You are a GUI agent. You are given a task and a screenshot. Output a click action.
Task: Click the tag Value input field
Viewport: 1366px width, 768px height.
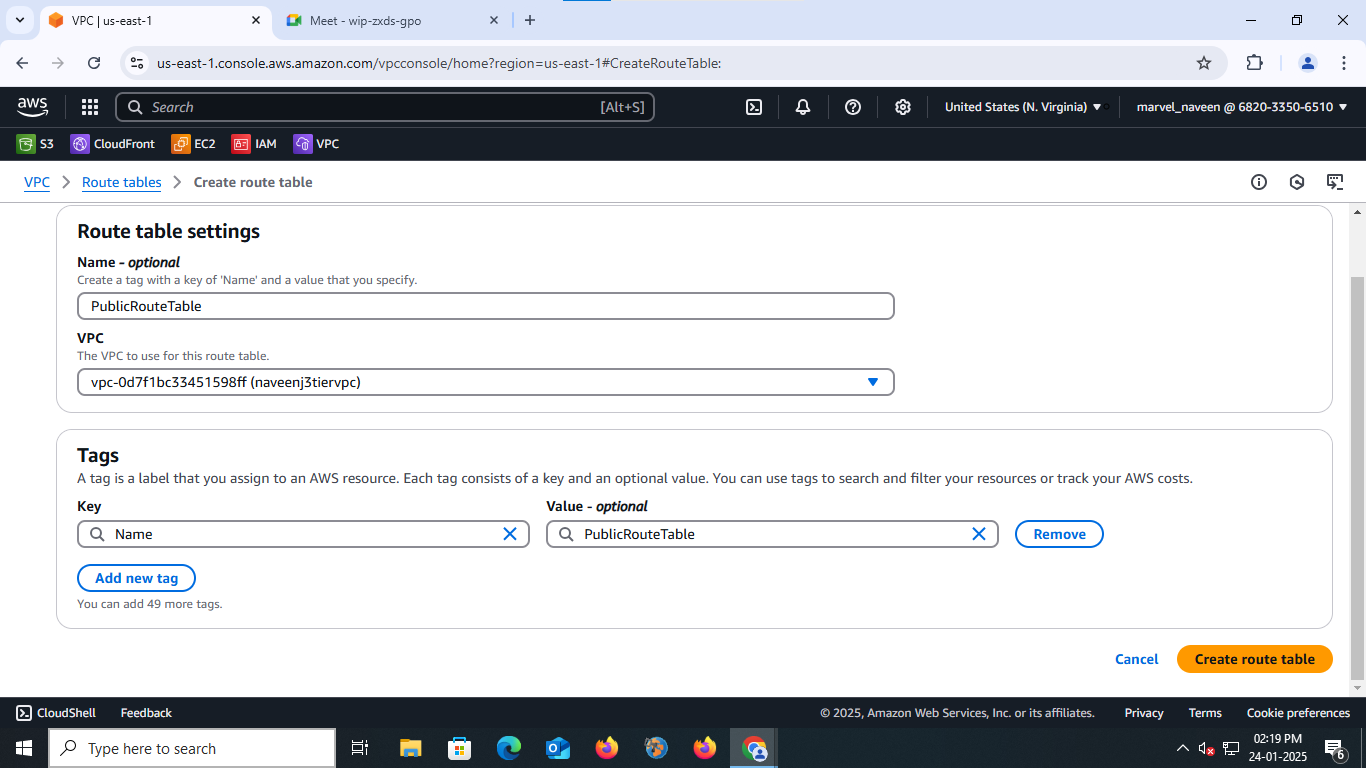(x=772, y=534)
